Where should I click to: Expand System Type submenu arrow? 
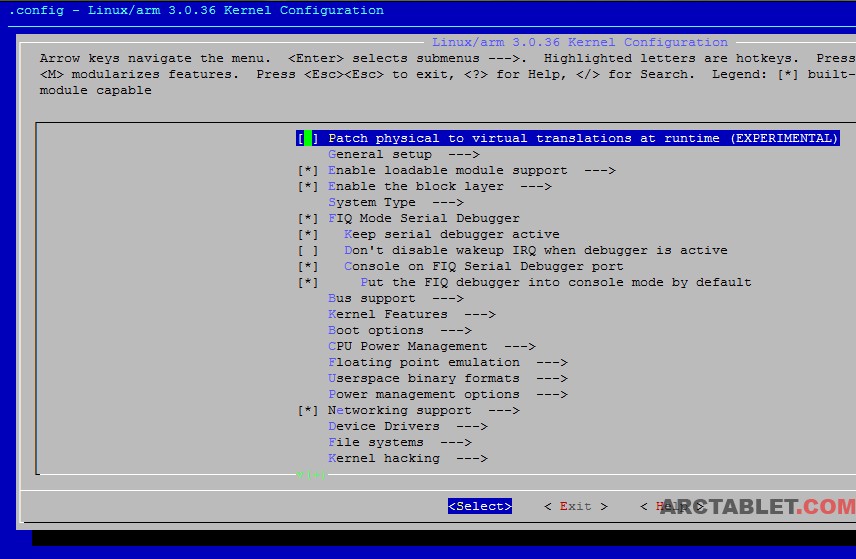[448, 203]
